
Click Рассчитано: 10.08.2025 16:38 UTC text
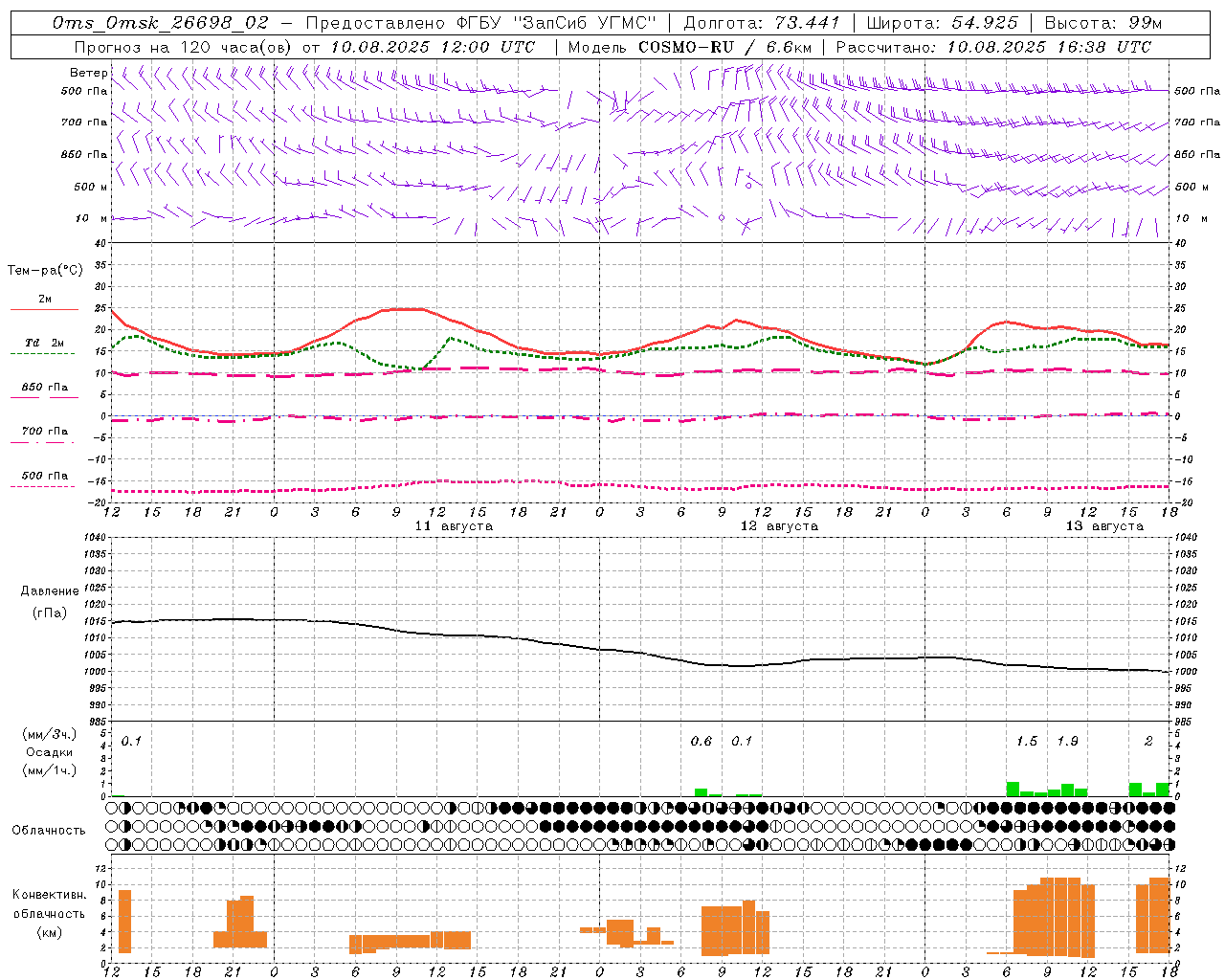(x=993, y=47)
